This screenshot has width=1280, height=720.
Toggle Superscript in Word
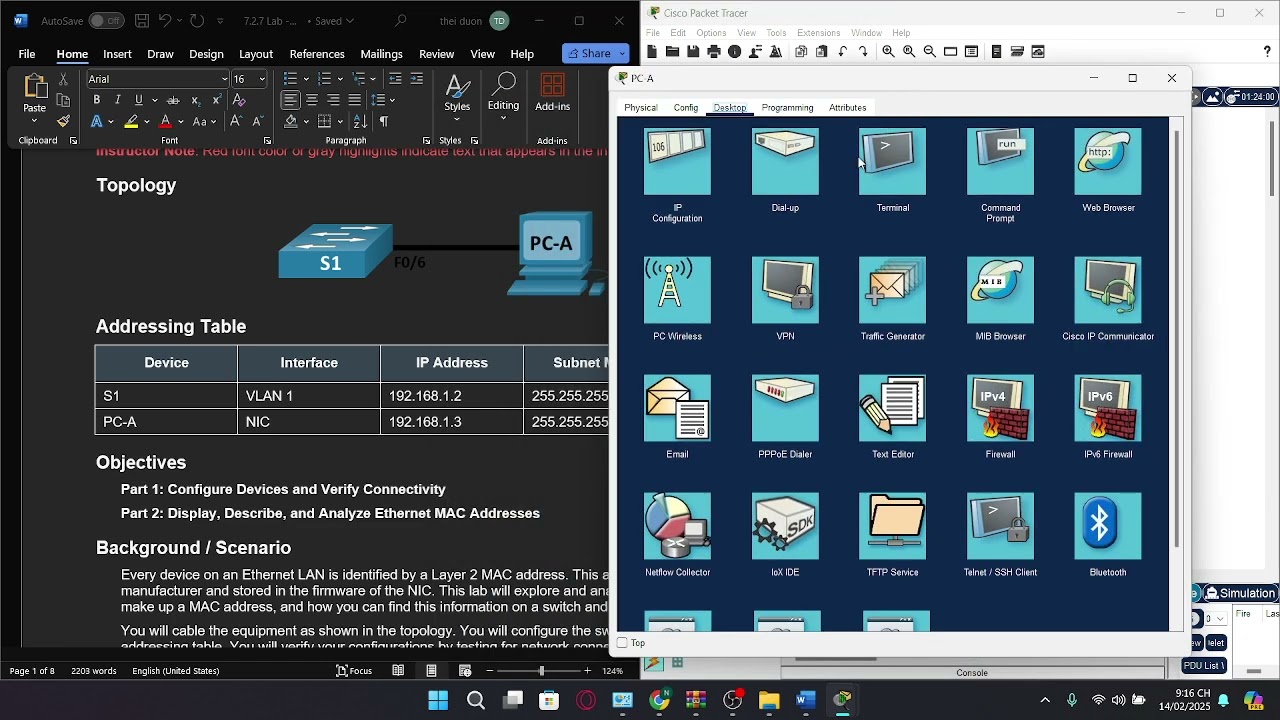[x=215, y=100]
